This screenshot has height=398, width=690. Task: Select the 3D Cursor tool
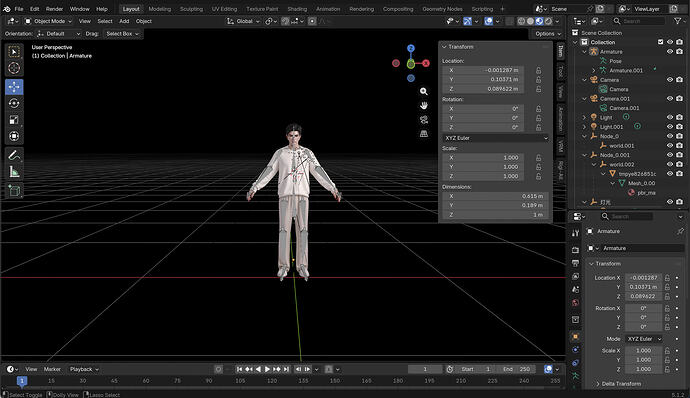(x=14, y=68)
